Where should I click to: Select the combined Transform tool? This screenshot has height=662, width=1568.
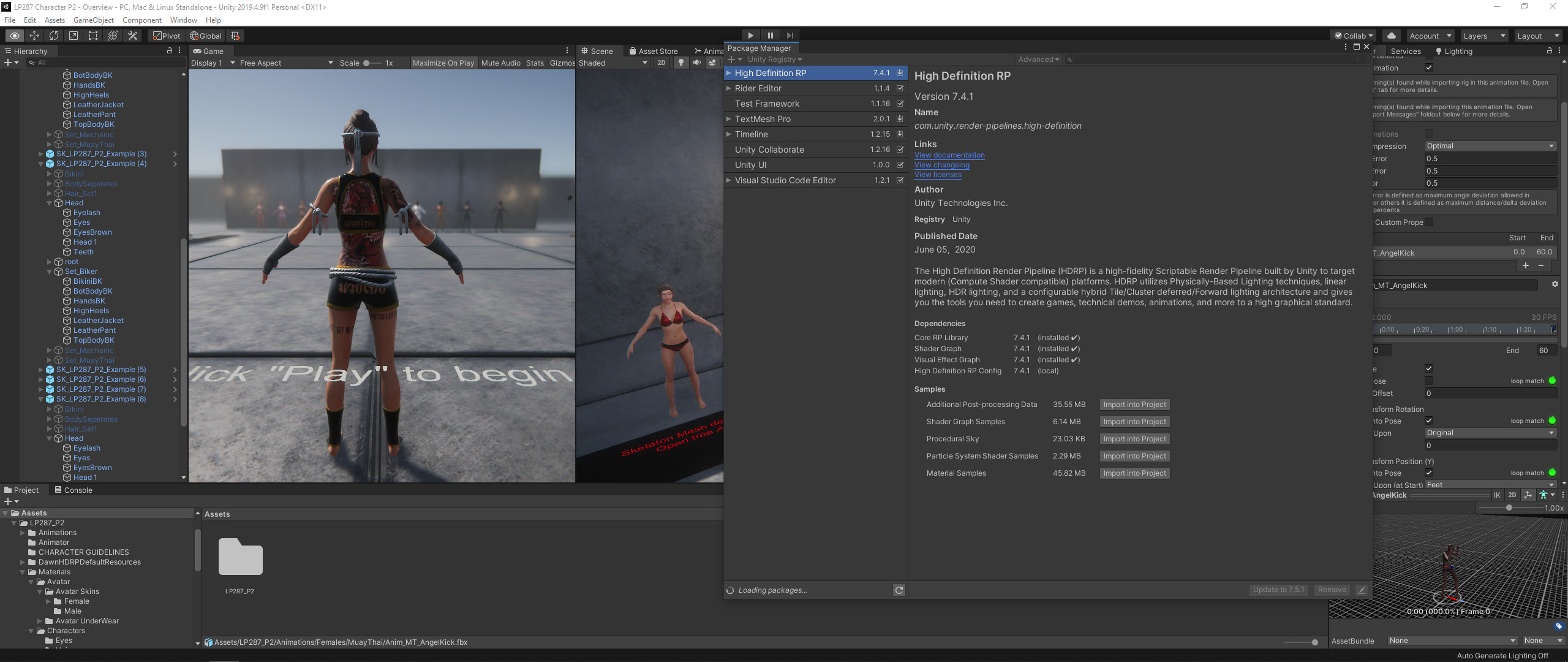pos(113,36)
